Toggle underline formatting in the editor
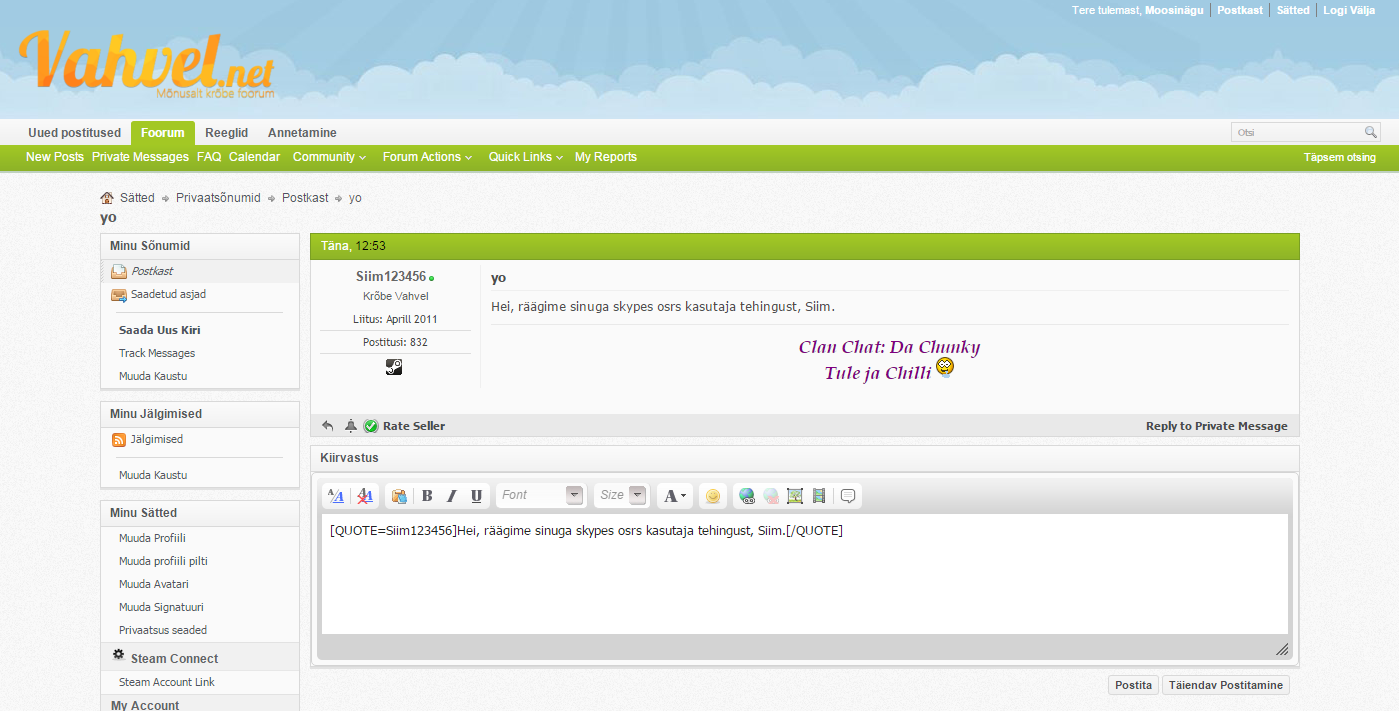The width and height of the screenshot is (1399, 711). (476, 496)
